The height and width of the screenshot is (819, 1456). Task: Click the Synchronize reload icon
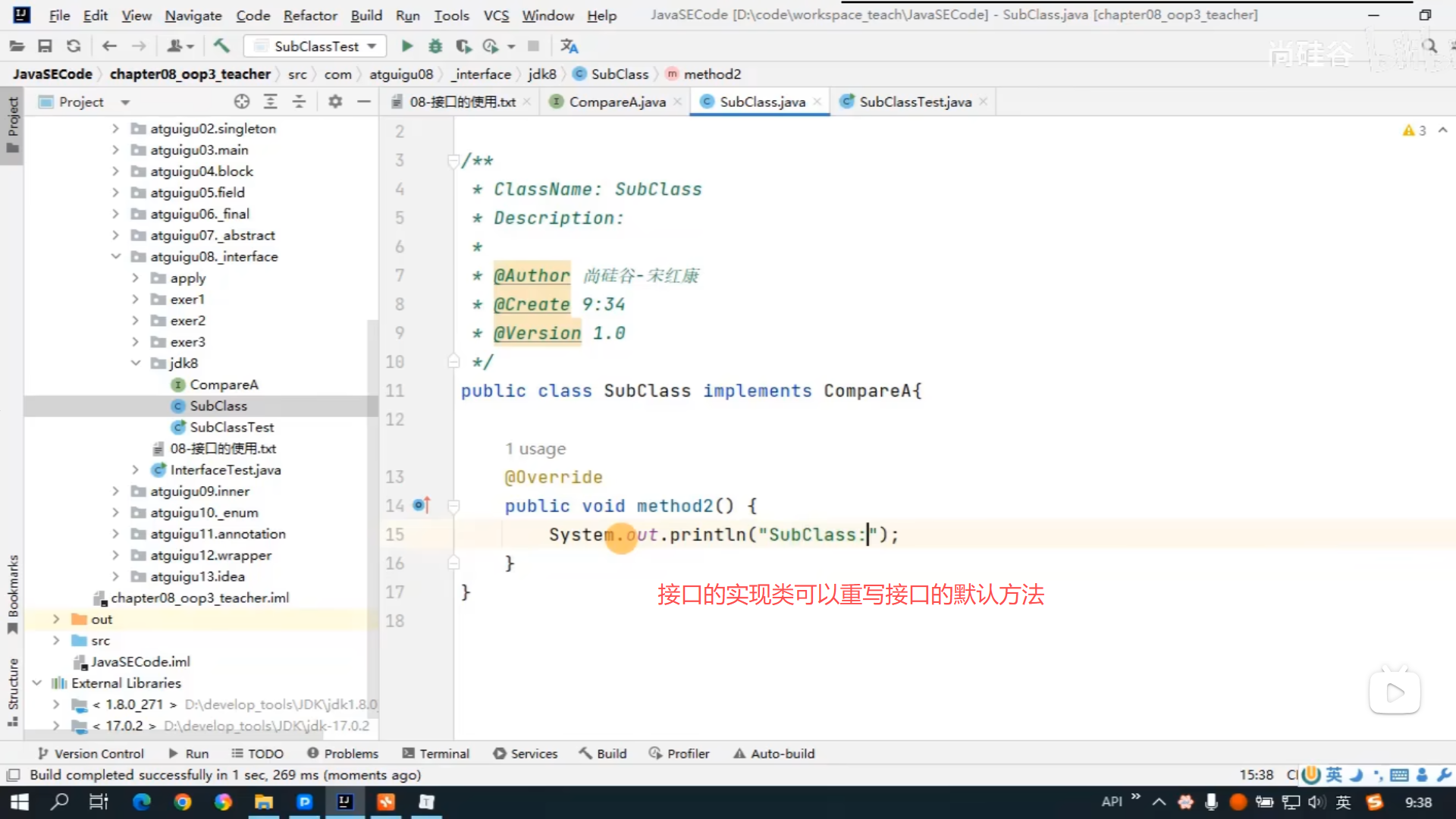[x=74, y=46]
